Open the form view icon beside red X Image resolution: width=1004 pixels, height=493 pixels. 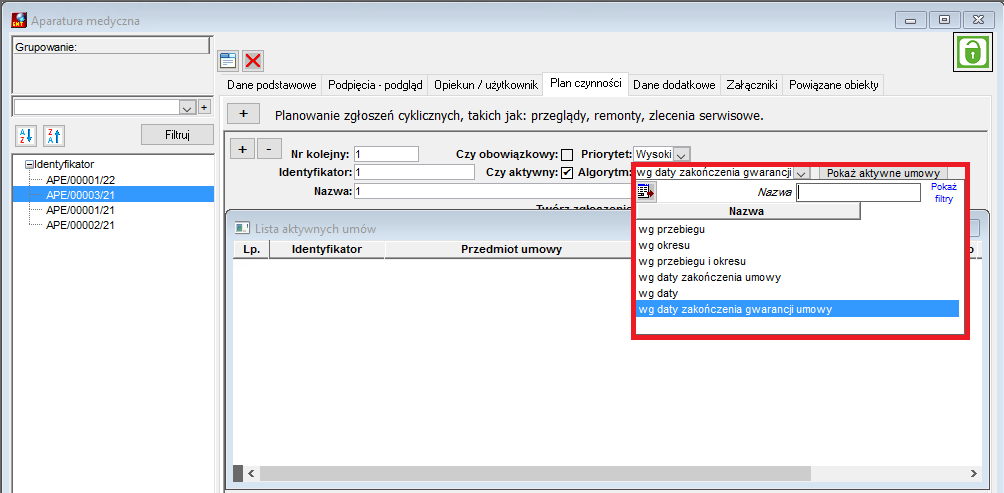point(228,61)
